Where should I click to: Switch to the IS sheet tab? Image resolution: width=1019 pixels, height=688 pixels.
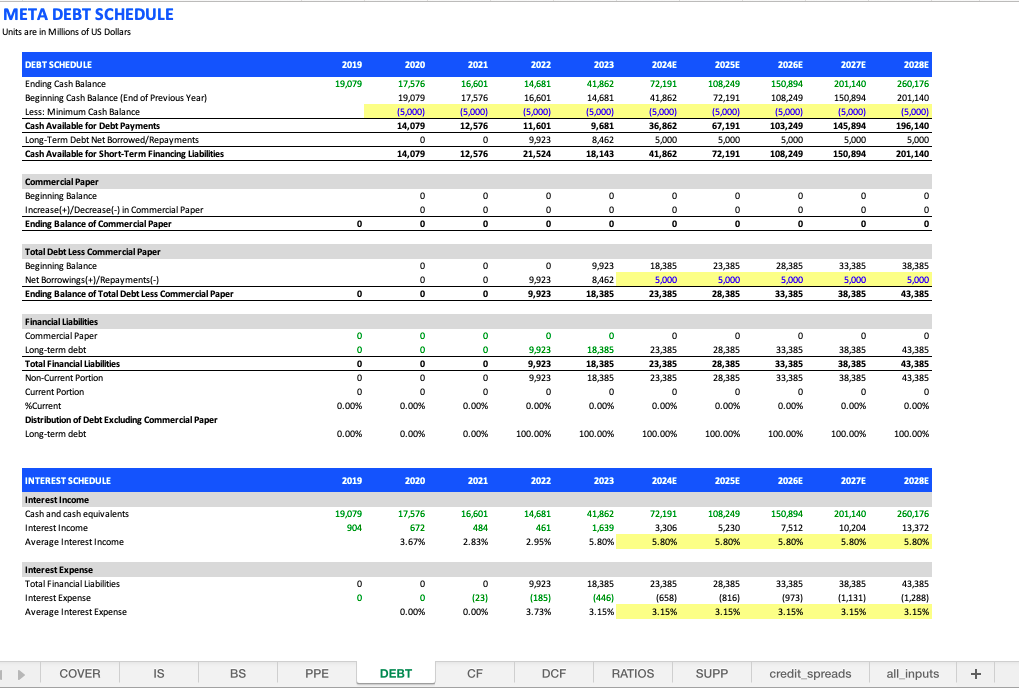click(x=159, y=674)
